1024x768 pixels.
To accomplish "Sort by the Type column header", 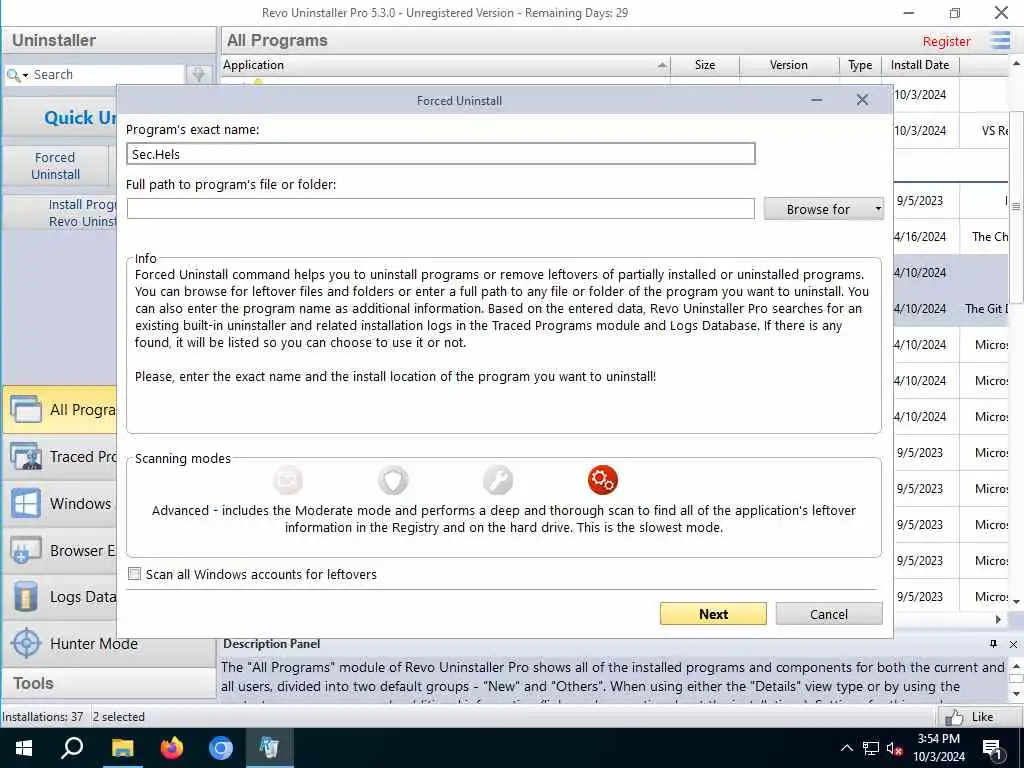I will [860, 65].
